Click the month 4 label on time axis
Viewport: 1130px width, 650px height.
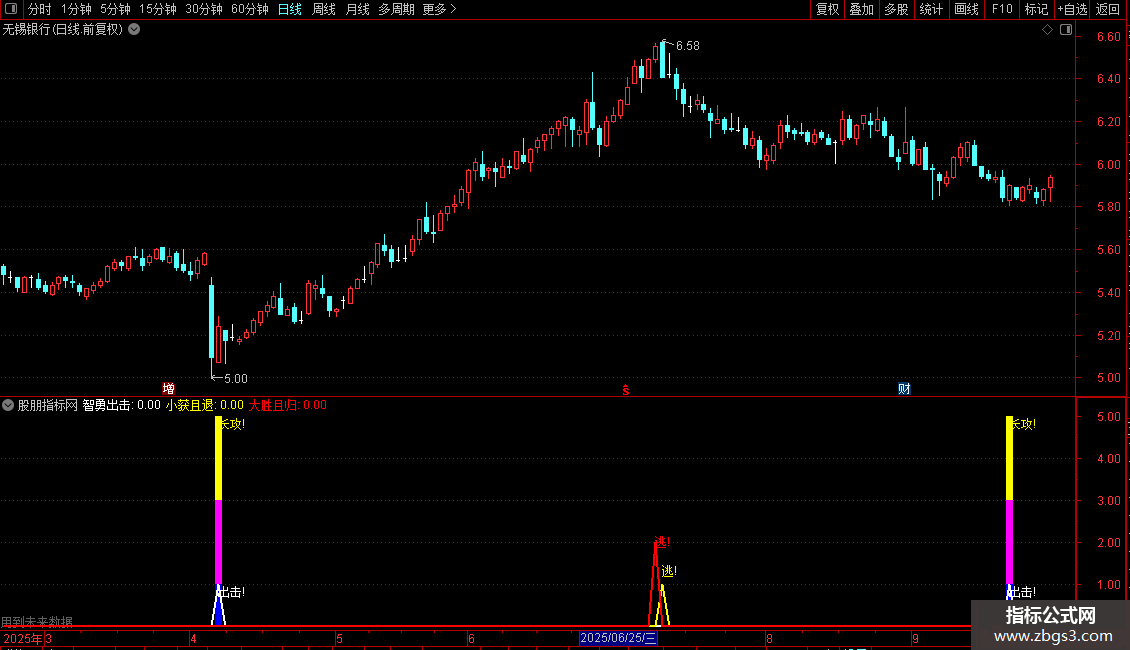click(193, 638)
